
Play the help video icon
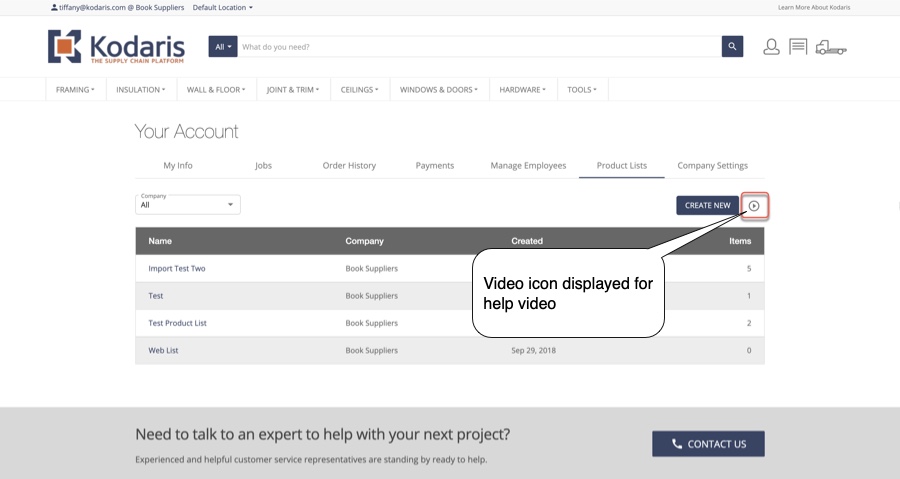tap(754, 205)
